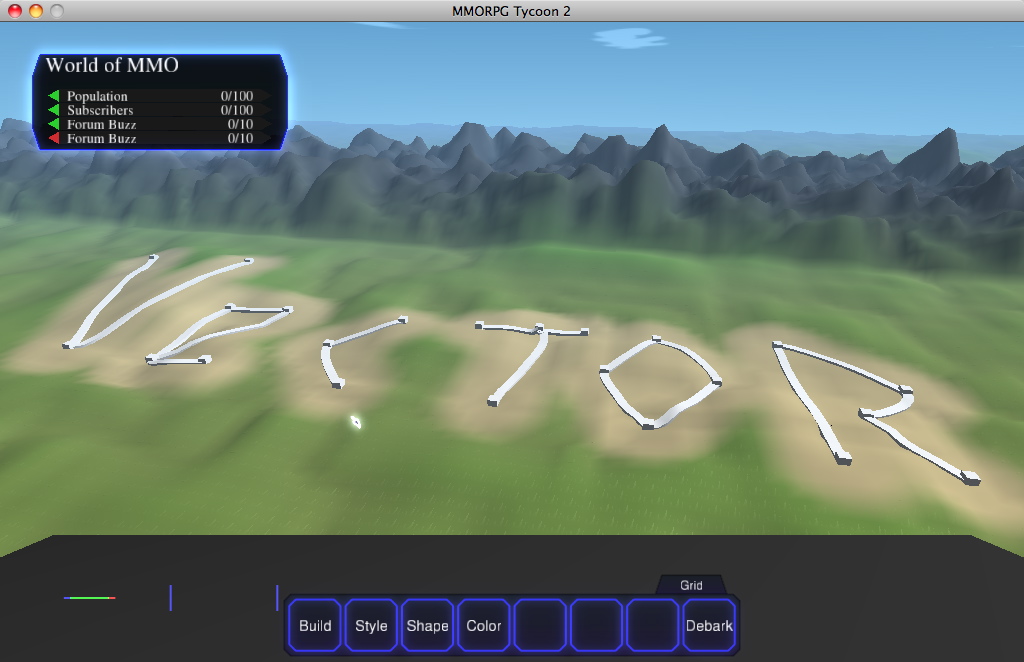Switch to the Grid tab
This screenshot has height=662, width=1024.
click(691, 585)
